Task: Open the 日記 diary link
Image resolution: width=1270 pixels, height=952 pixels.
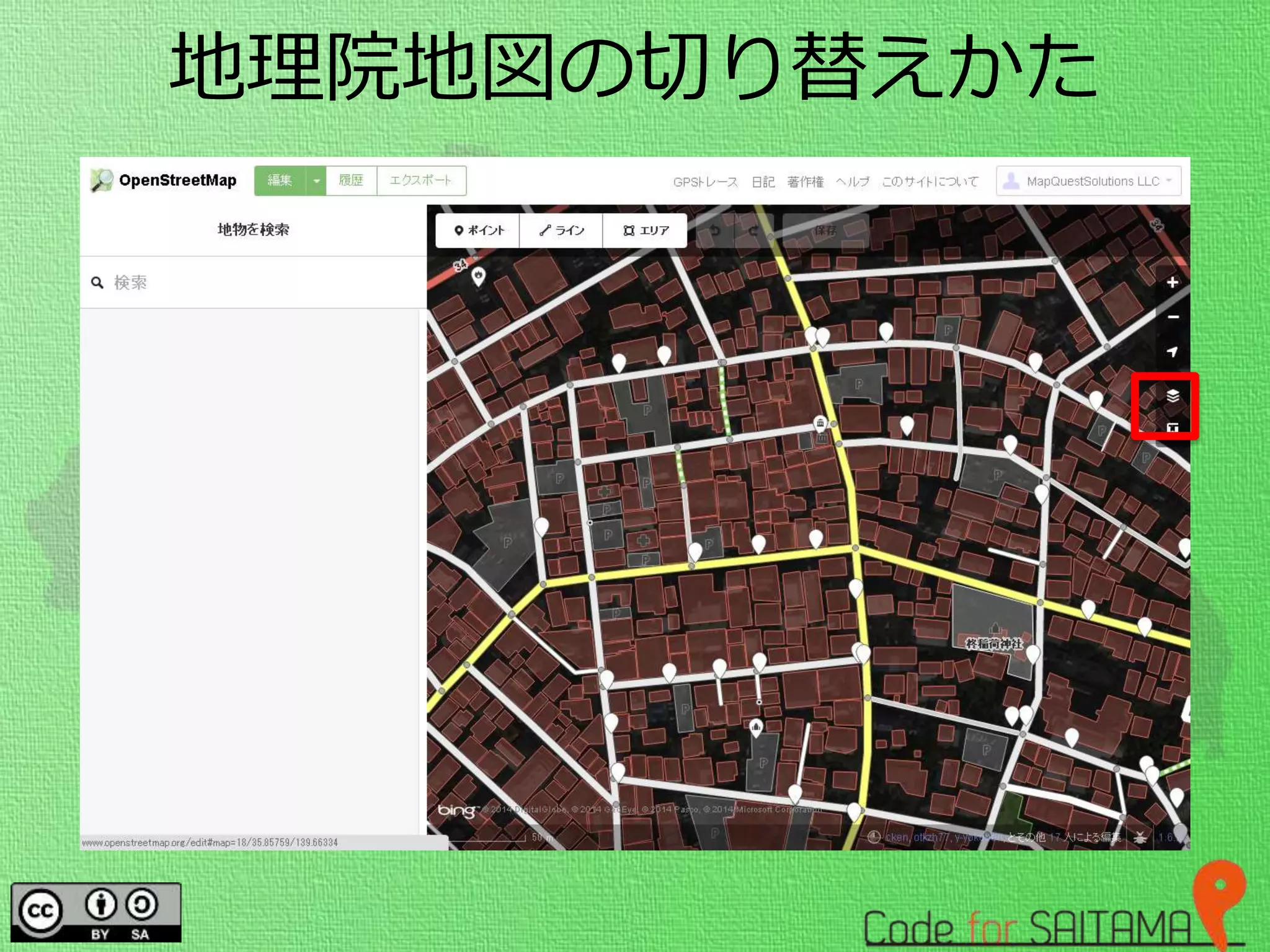Action: tap(763, 182)
